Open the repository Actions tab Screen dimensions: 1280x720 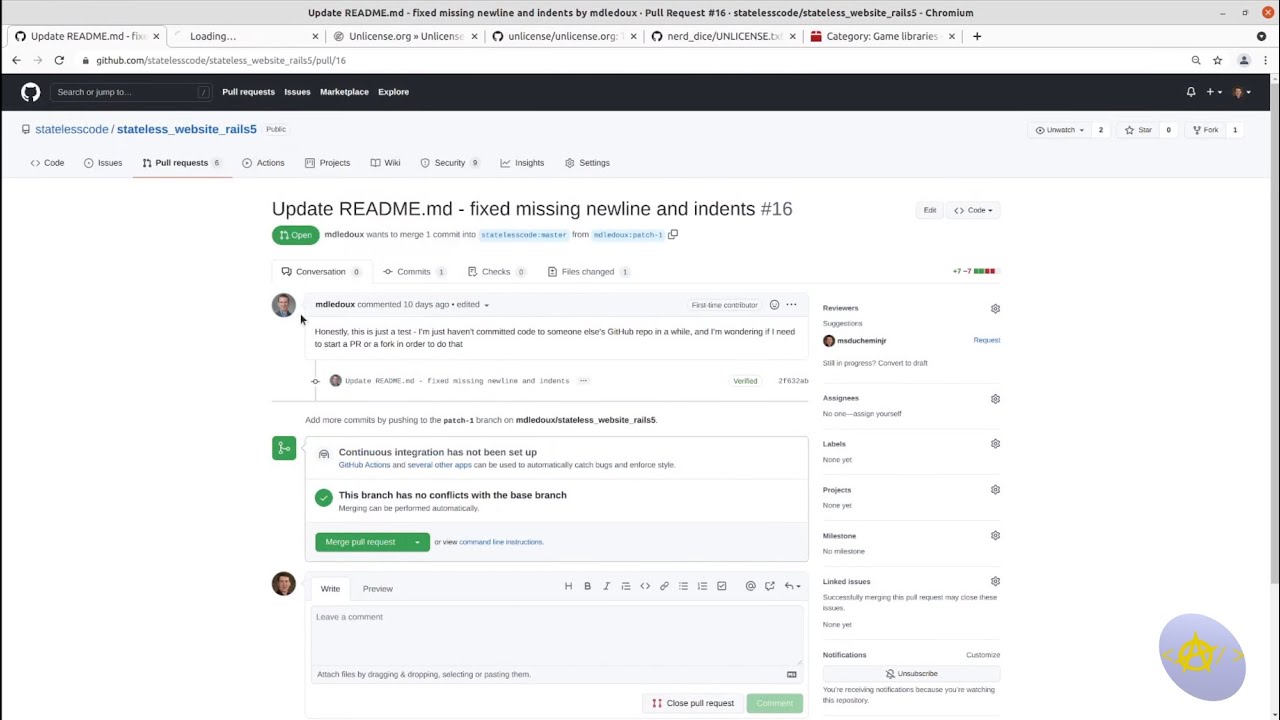tap(263, 163)
